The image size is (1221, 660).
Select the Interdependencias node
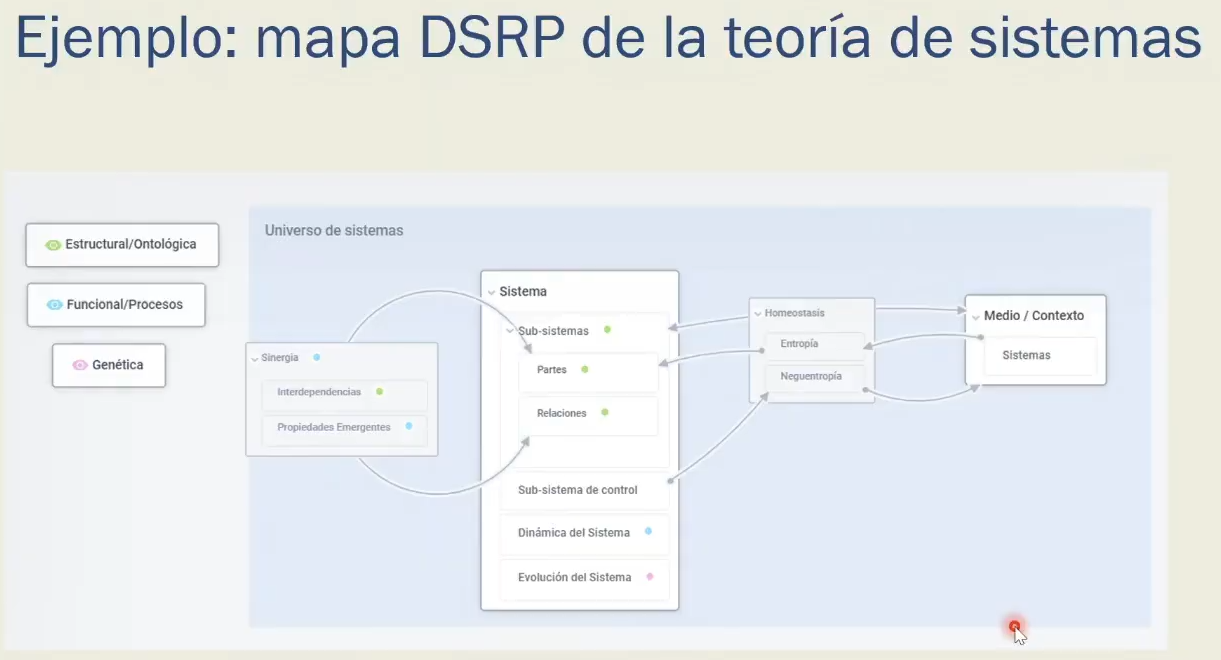point(344,393)
